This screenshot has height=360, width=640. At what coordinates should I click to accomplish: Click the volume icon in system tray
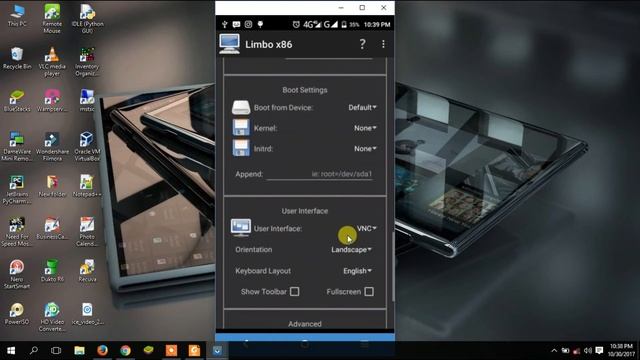click(x=588, y=350)
